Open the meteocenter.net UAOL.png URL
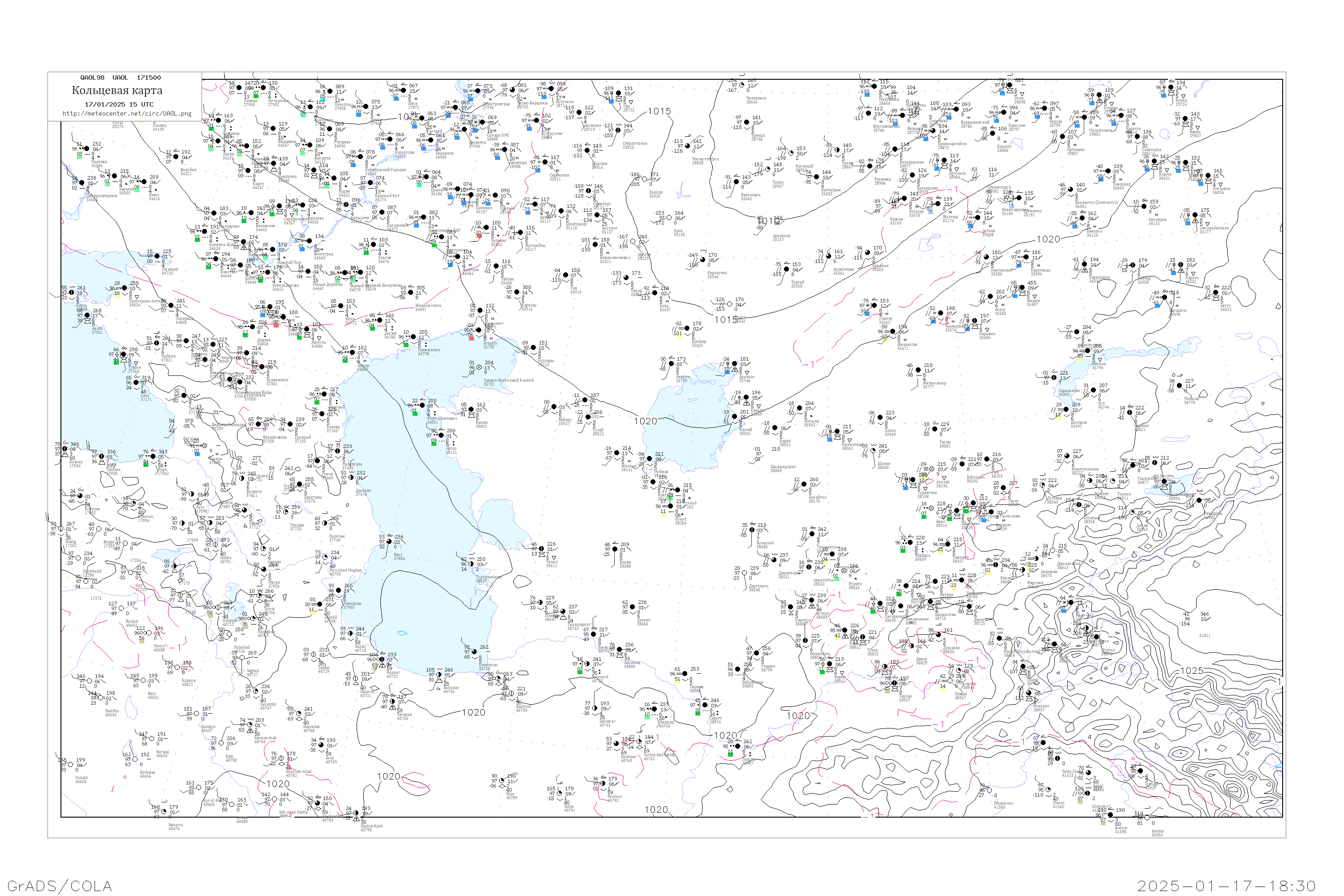 pos(127,114)
